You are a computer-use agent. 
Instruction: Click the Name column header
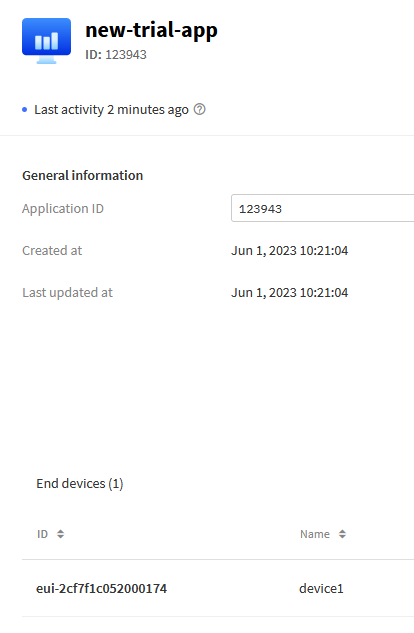pos(315,534)
